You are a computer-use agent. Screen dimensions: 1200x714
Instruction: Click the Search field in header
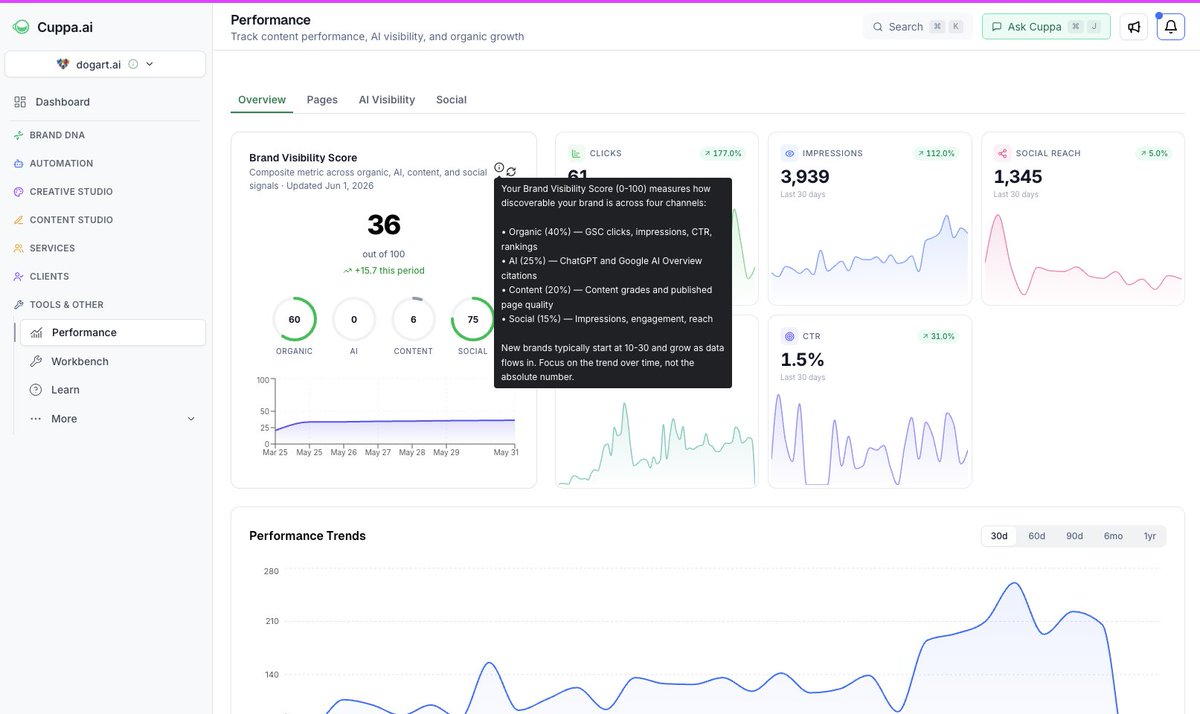(917, 27)
